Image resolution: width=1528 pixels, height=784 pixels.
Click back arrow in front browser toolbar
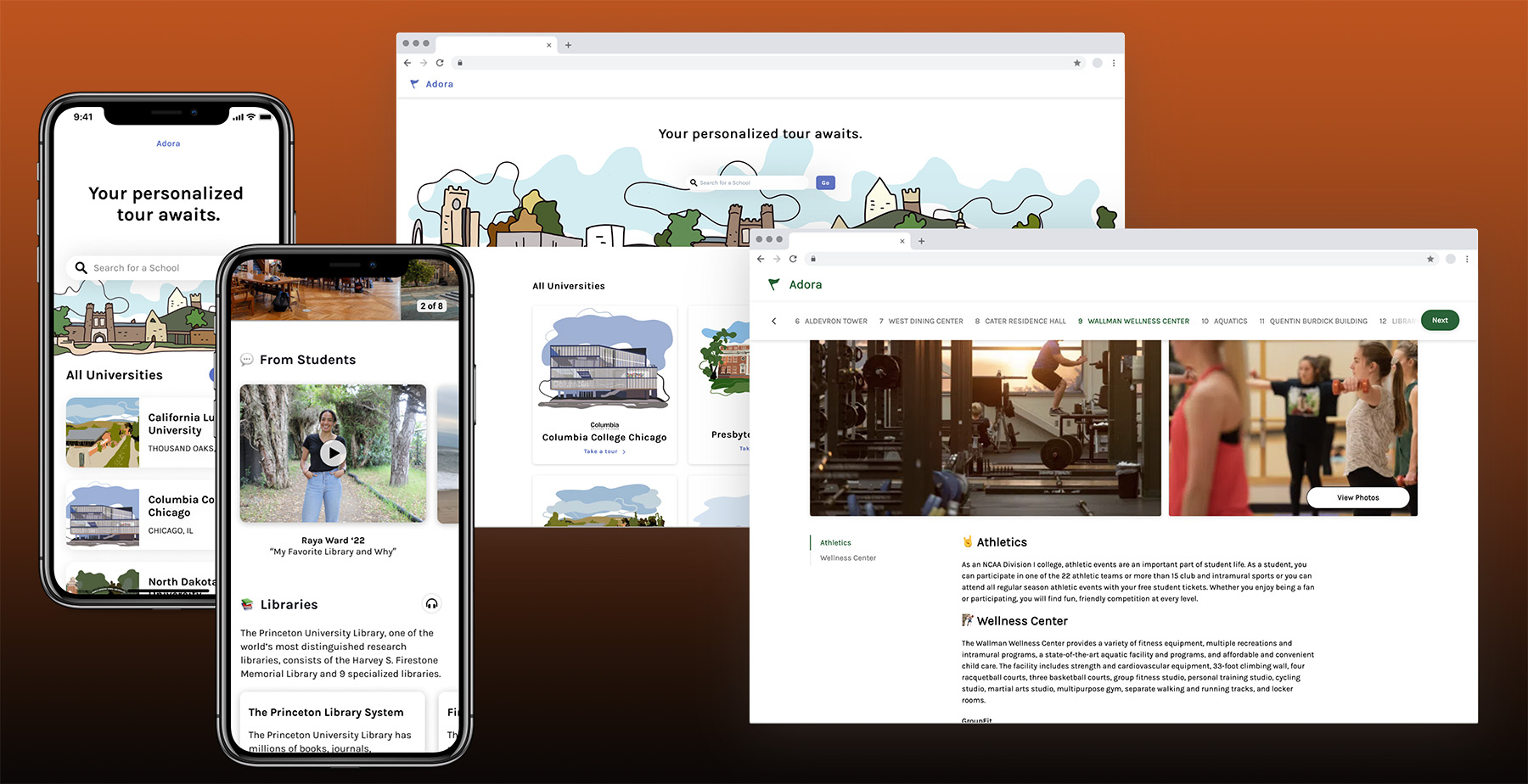tap(761, 259)
